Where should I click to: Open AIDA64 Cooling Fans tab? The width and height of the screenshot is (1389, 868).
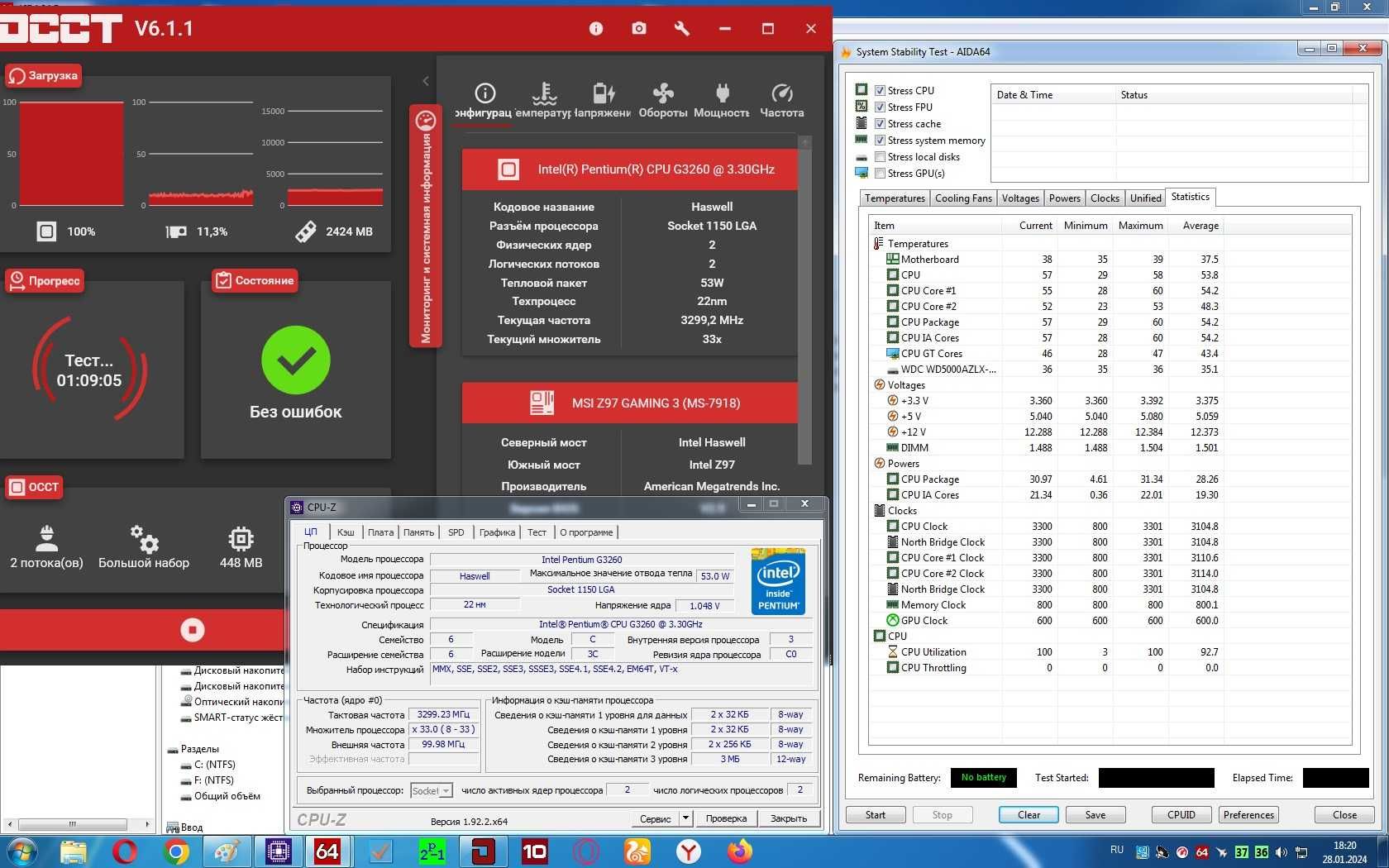pos(963,198)
